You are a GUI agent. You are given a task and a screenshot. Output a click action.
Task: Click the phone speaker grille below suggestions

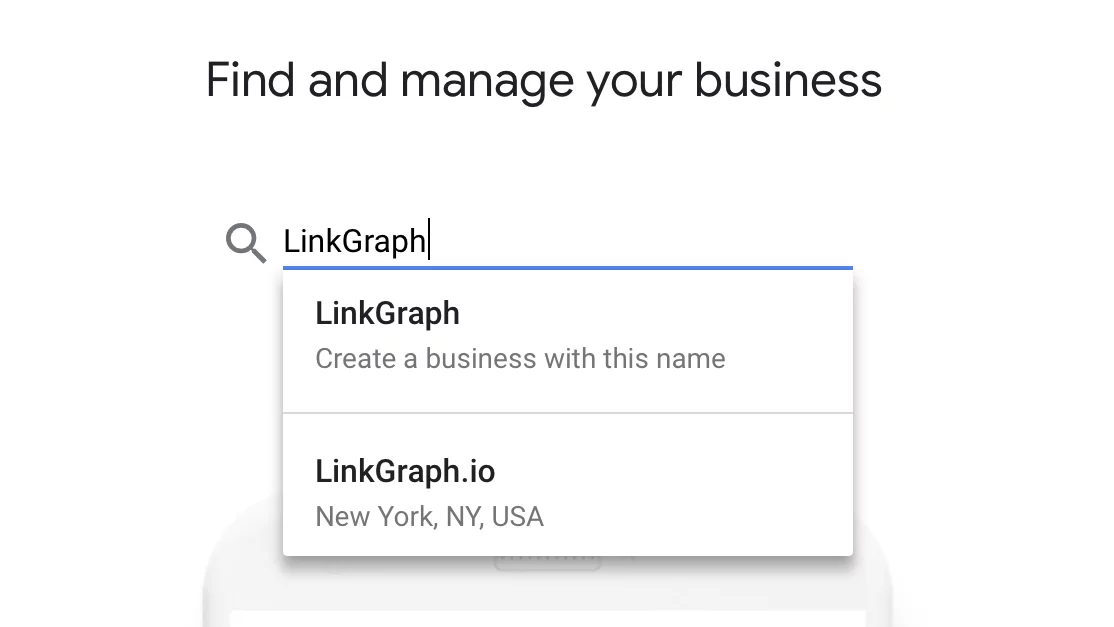(548, 562)
